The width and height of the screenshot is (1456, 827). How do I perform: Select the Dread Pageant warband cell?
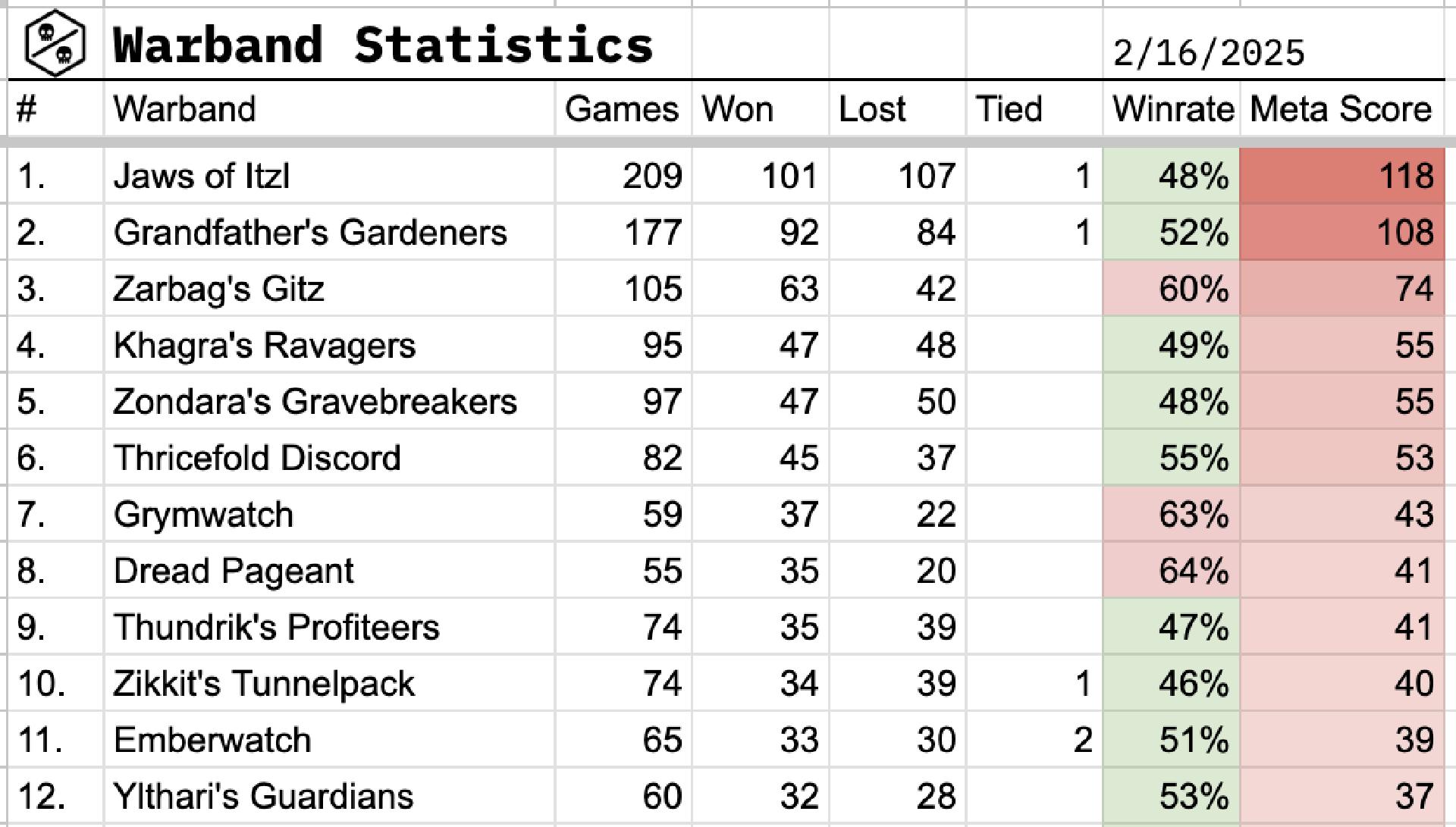click(x=234, y=571)
